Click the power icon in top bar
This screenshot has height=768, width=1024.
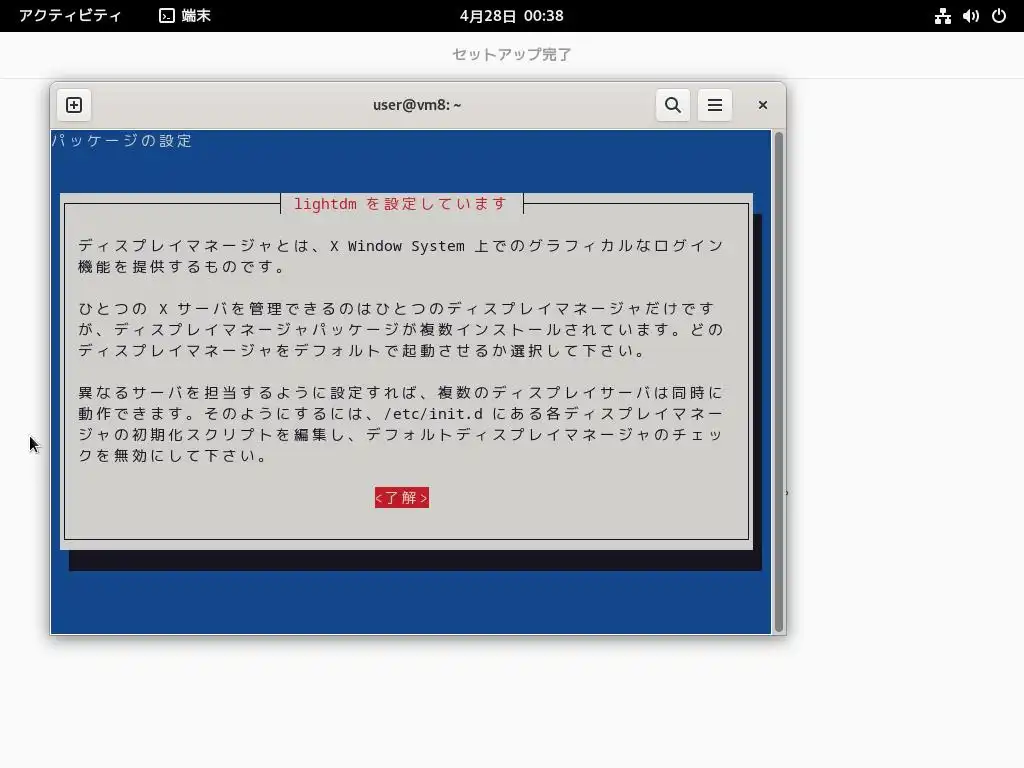(999, 16)
